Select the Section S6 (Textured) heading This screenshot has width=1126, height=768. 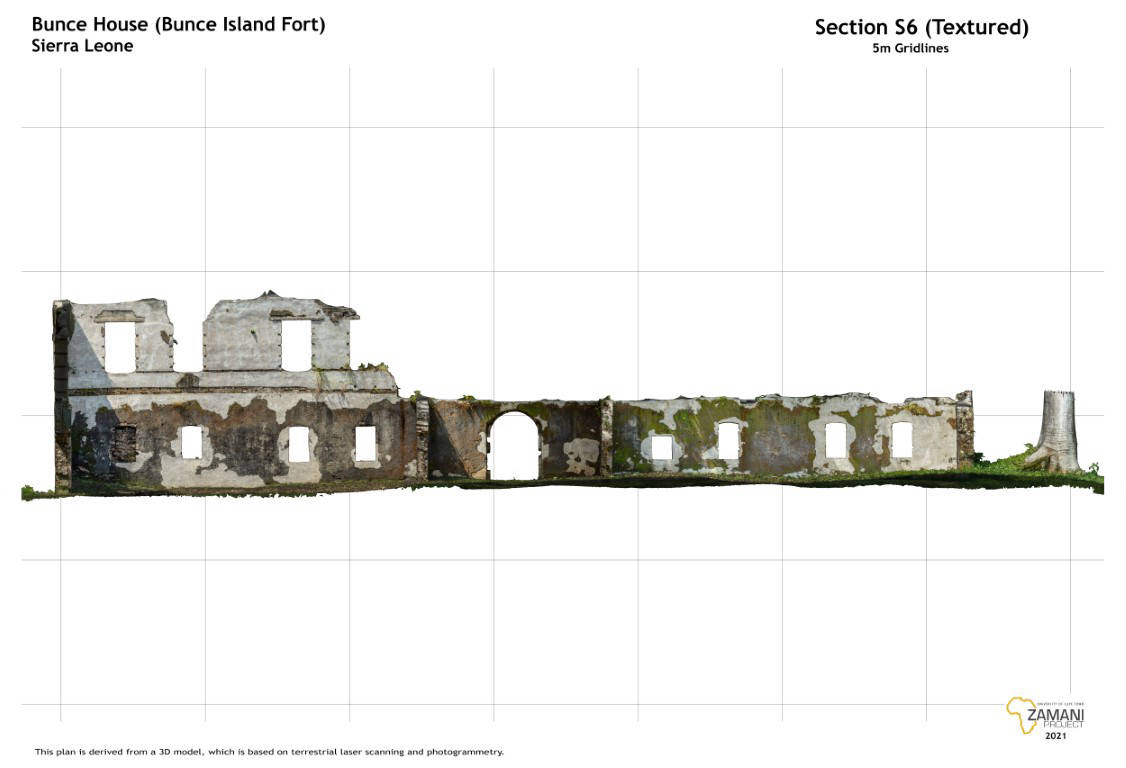point(921,27)
